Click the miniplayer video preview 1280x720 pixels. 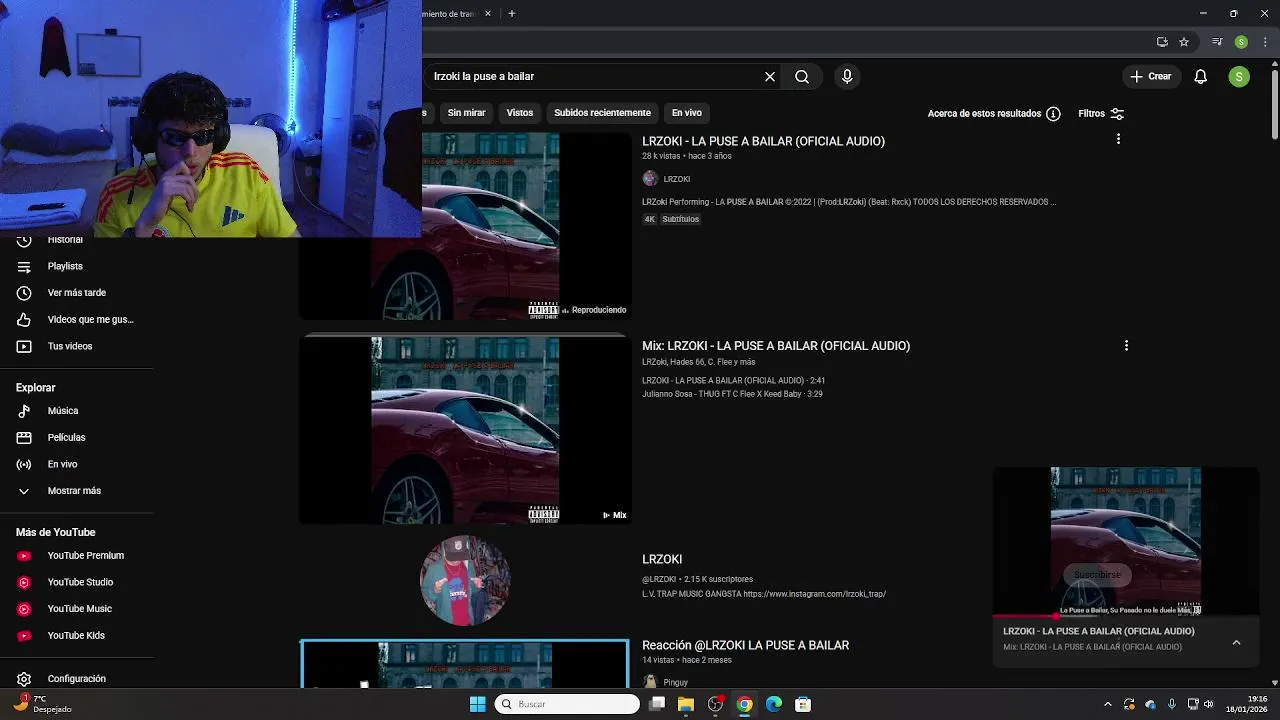[1125, 541]
